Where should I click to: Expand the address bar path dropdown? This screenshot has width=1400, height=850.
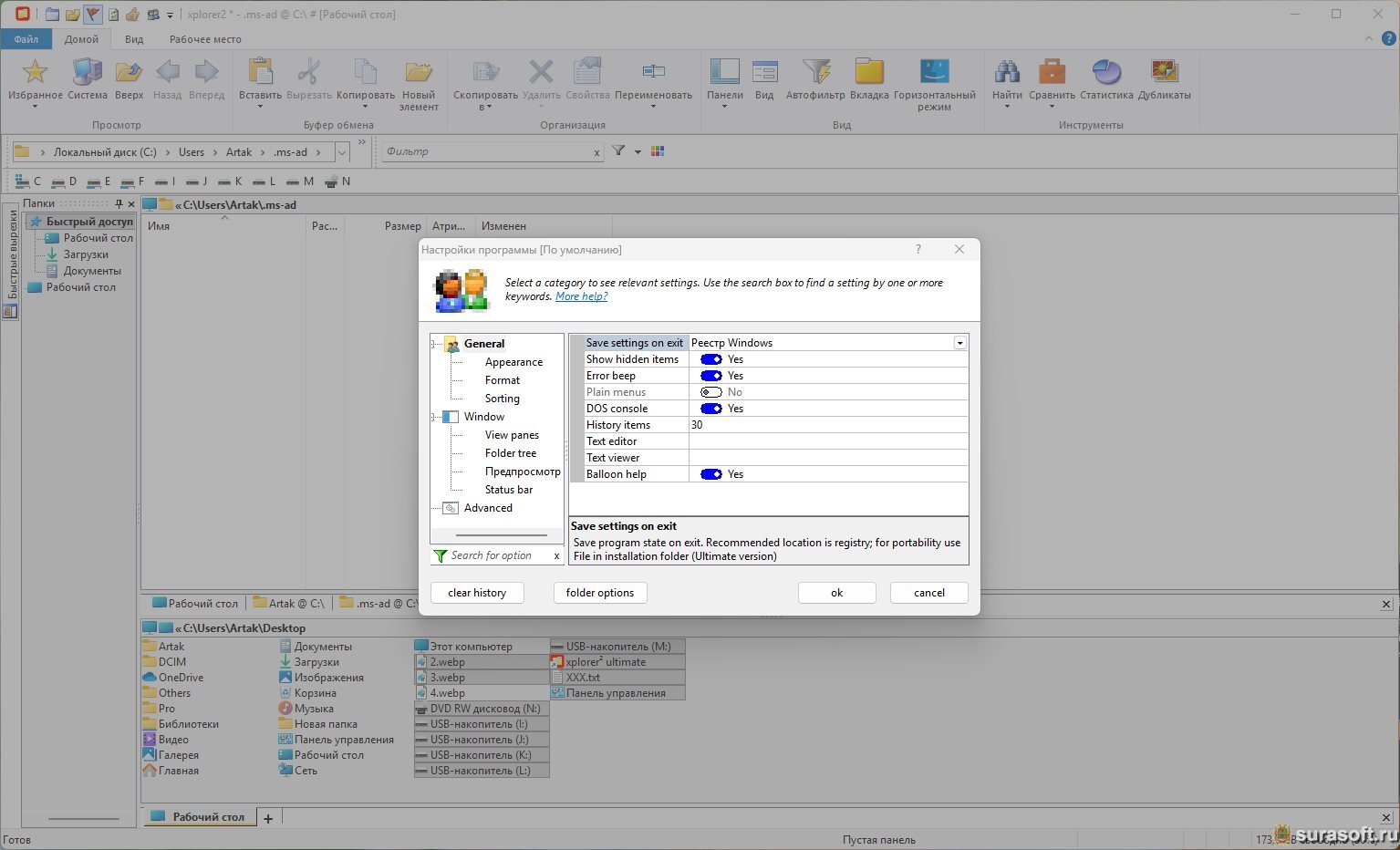342,152
